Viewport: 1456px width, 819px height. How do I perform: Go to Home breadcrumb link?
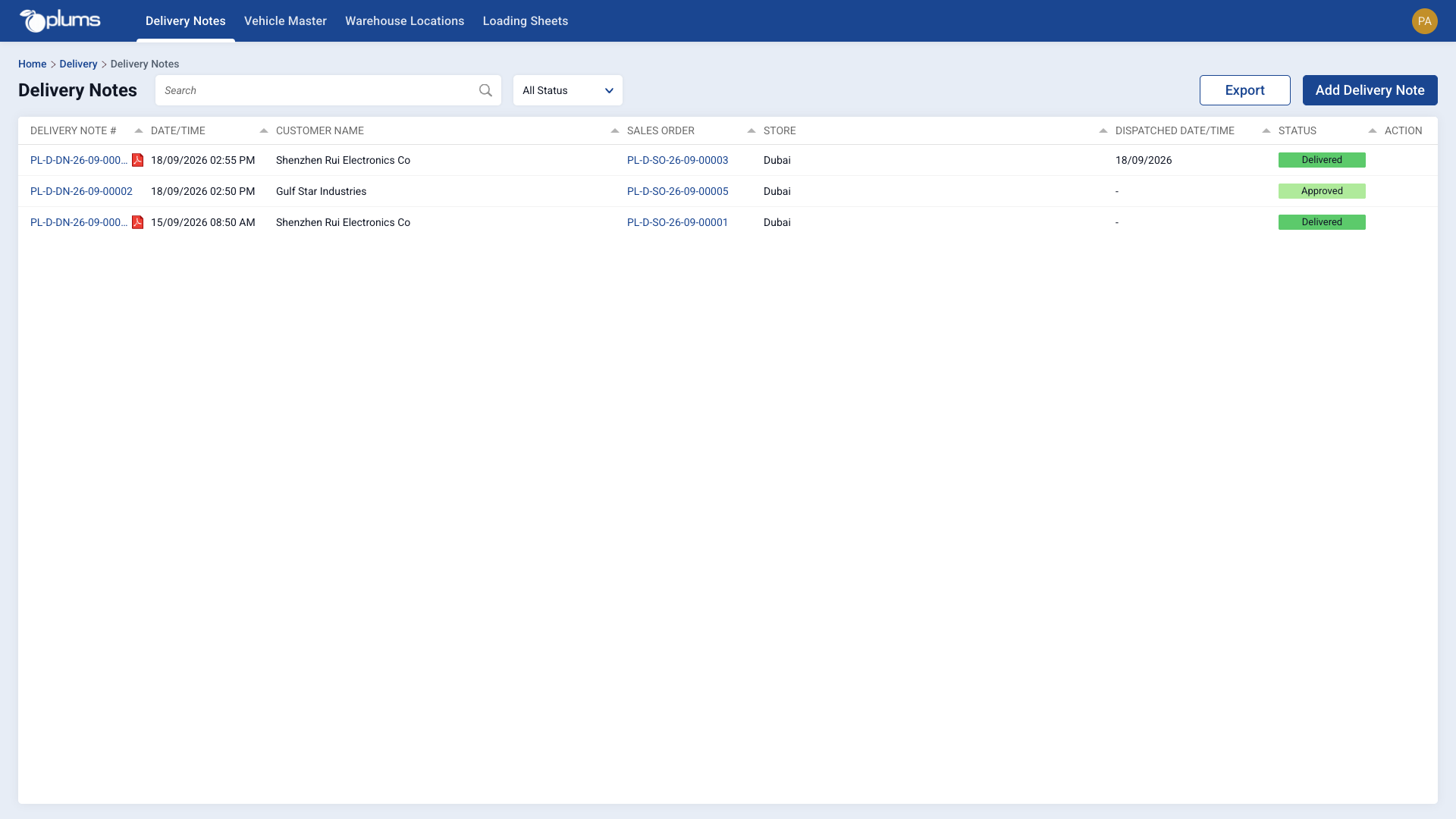[x=32, y=64]
